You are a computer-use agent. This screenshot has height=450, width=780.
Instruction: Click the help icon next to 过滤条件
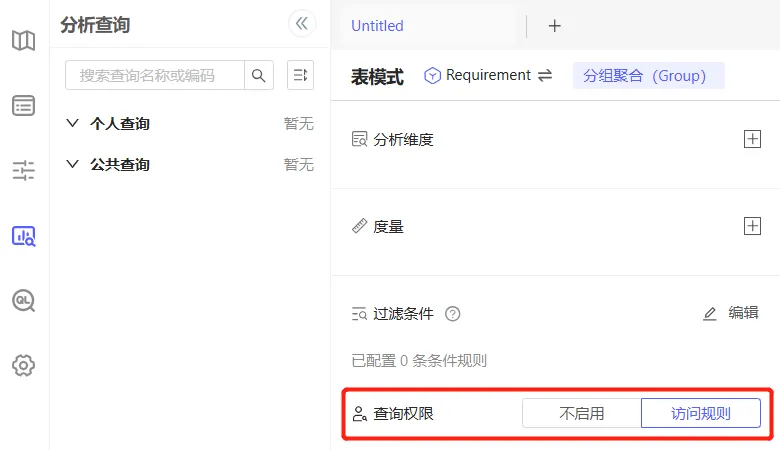[x=452, y=314]
